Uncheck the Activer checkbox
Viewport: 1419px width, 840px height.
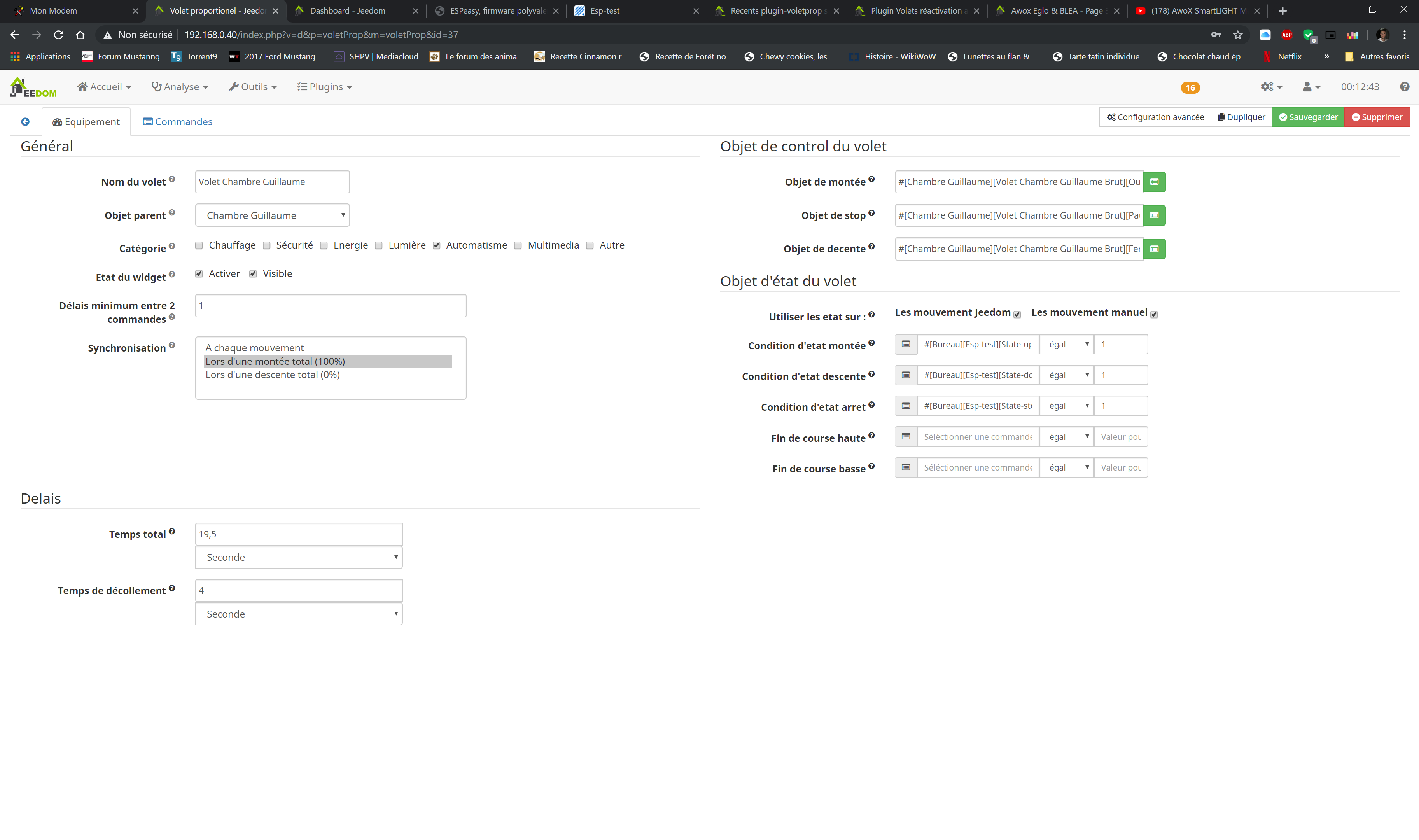(199, 273)
